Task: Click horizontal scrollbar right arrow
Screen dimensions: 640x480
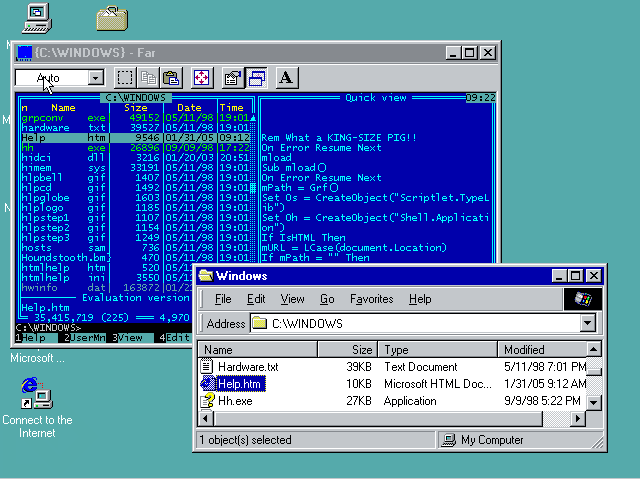Action: (578, 418)
